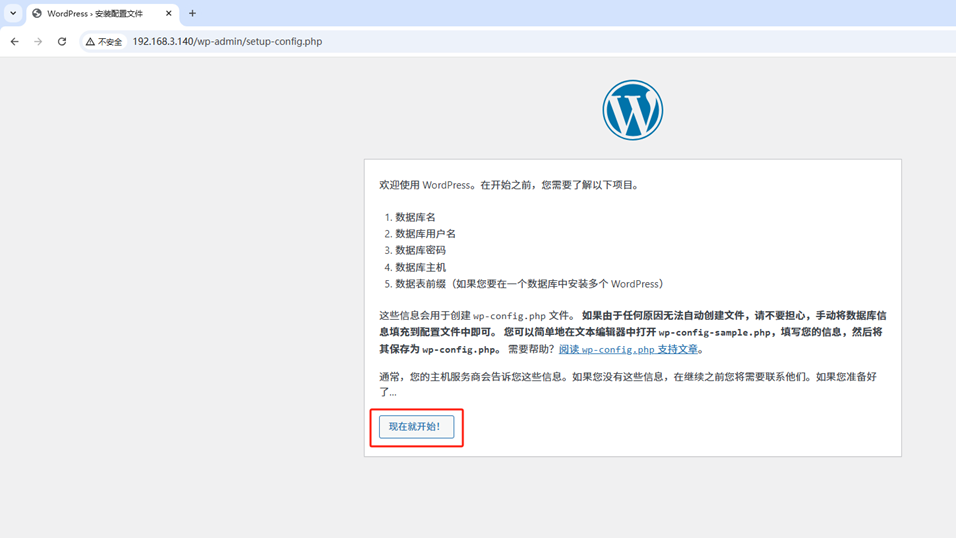Click the 现在就开始! button

tap(416, 426)
